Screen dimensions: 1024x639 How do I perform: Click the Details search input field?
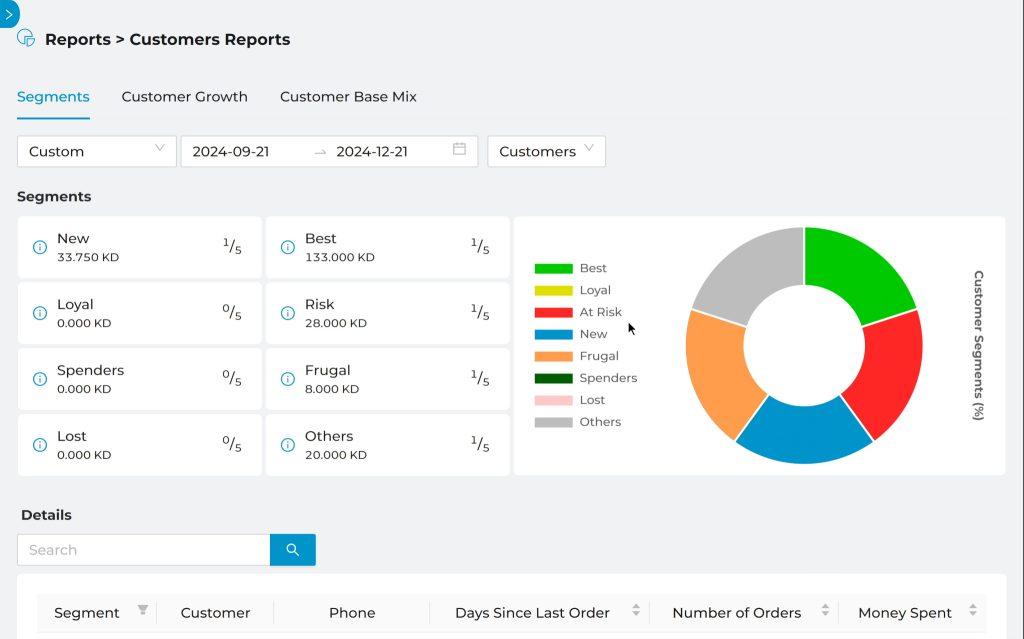[x=144, y=550]
